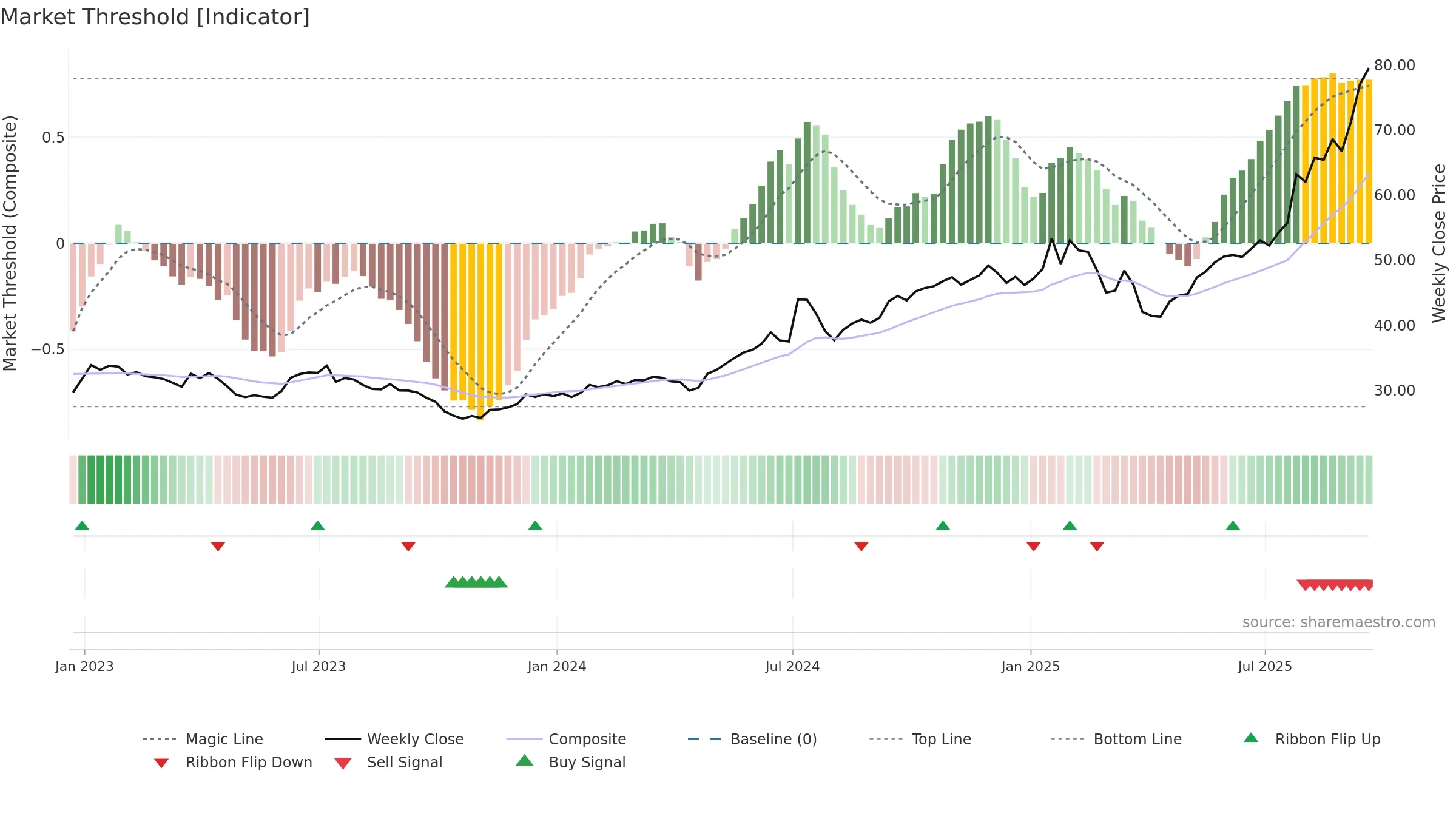1456x819 pixels.
Task: Click the 80.00 price axis tick
Action: coord(1395,65)
